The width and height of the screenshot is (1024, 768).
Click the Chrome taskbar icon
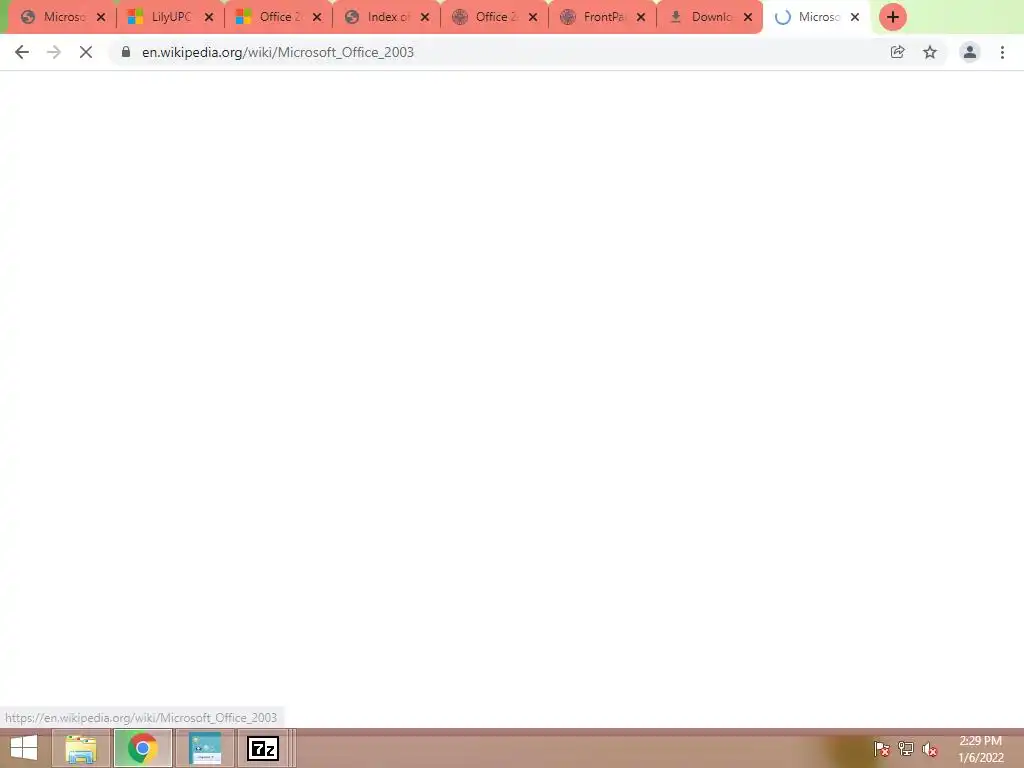click(143, 748)
